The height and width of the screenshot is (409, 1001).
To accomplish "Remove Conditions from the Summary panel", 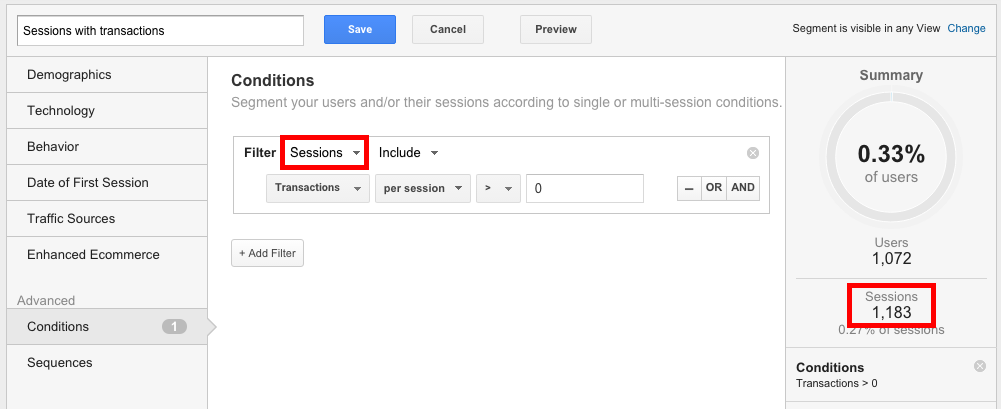I will 979,366.
